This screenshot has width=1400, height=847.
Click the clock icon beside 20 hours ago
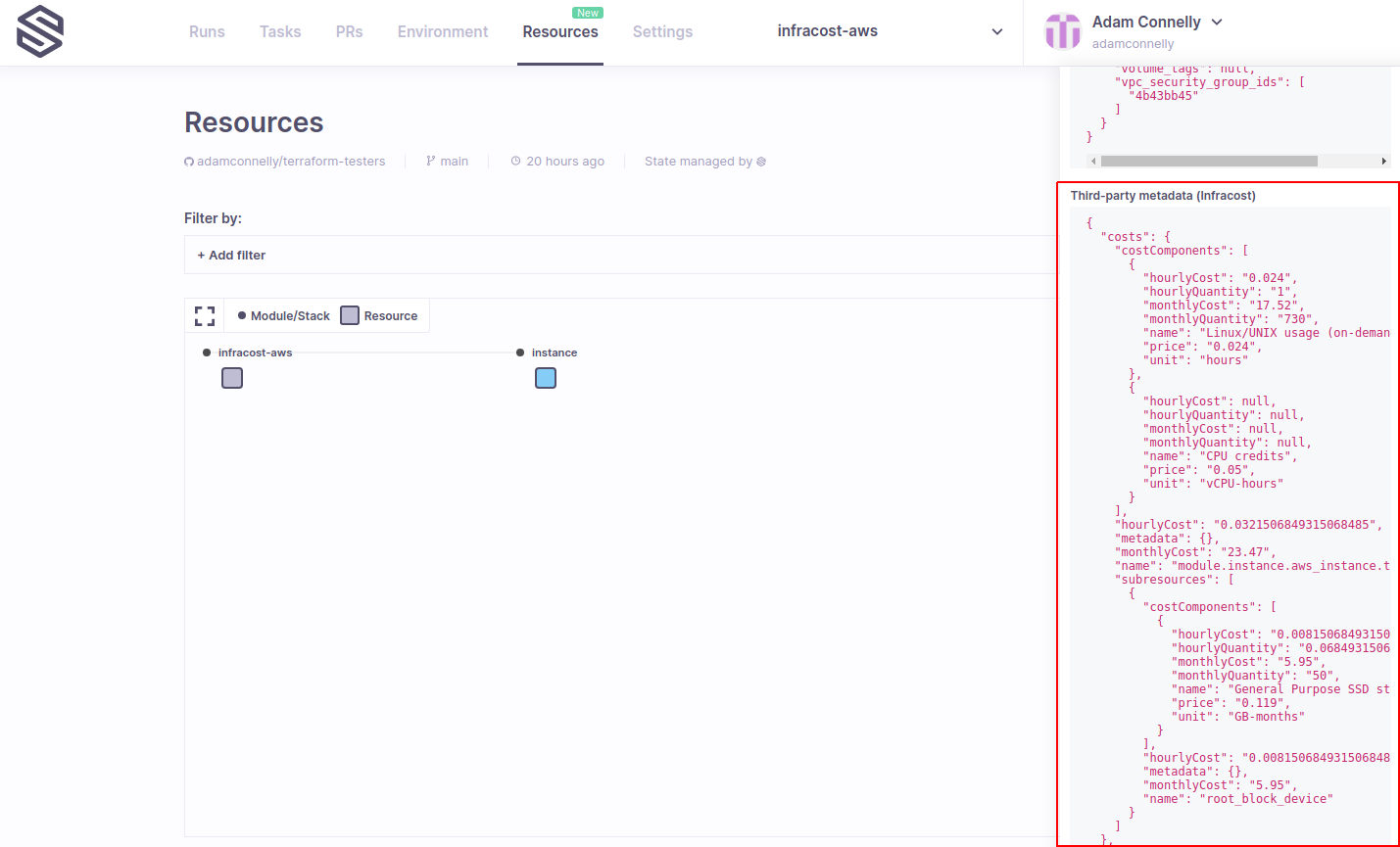pyautogui.click(x=515, y=162)
